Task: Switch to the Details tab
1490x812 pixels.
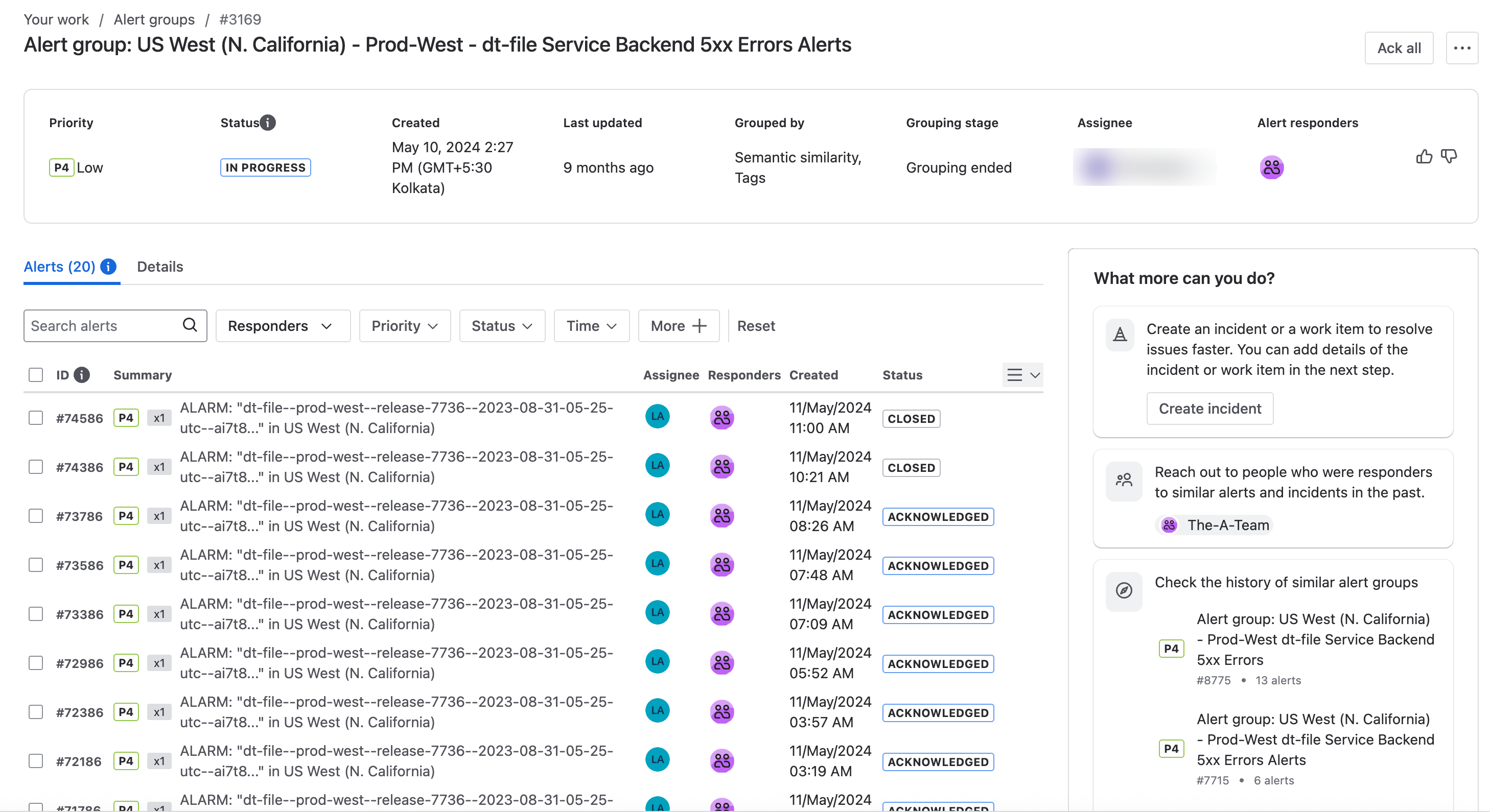Action: pyautogui.click(x=159, y=267)
